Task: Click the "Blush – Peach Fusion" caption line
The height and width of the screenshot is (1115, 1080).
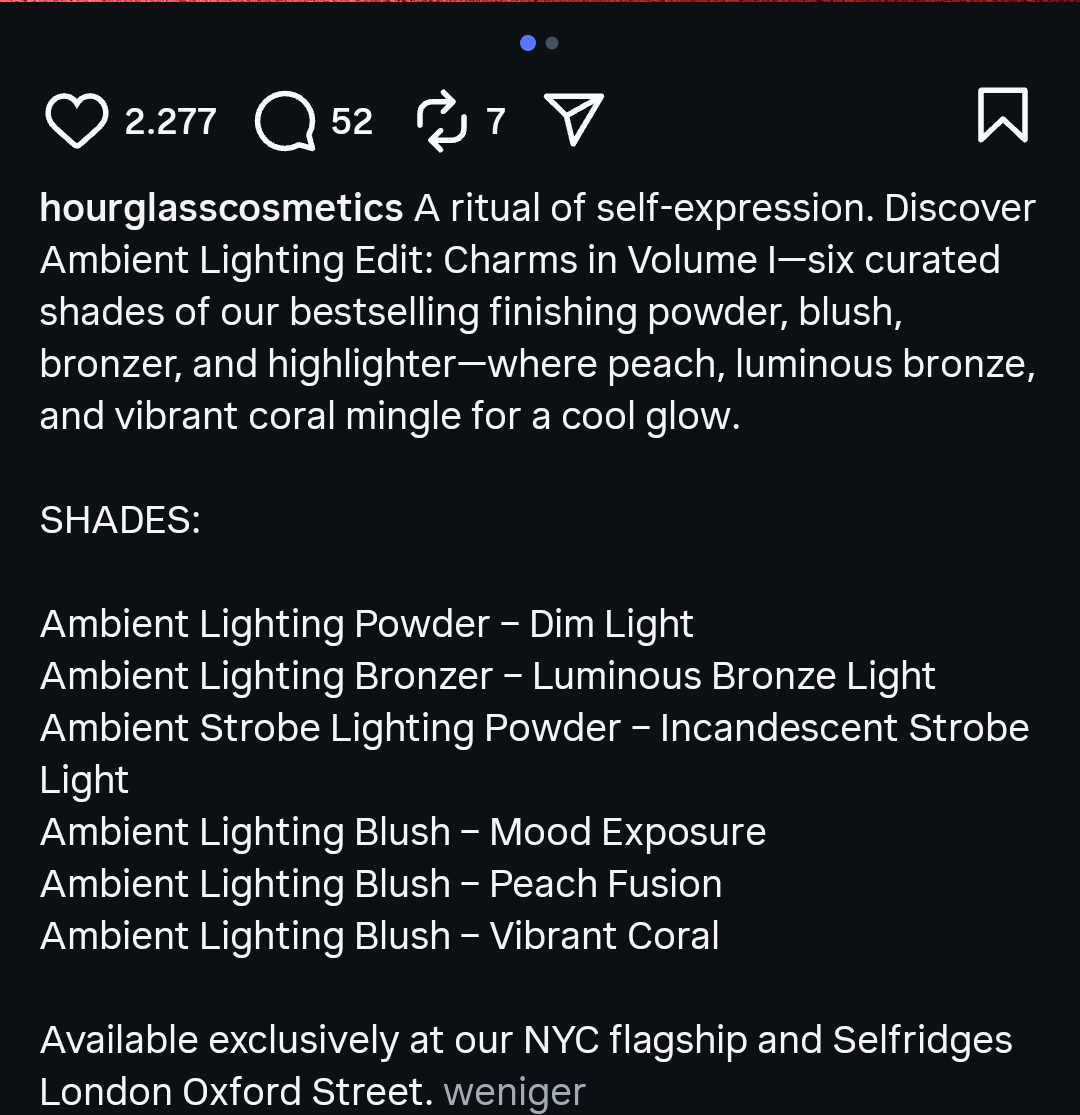Action: 380,884
